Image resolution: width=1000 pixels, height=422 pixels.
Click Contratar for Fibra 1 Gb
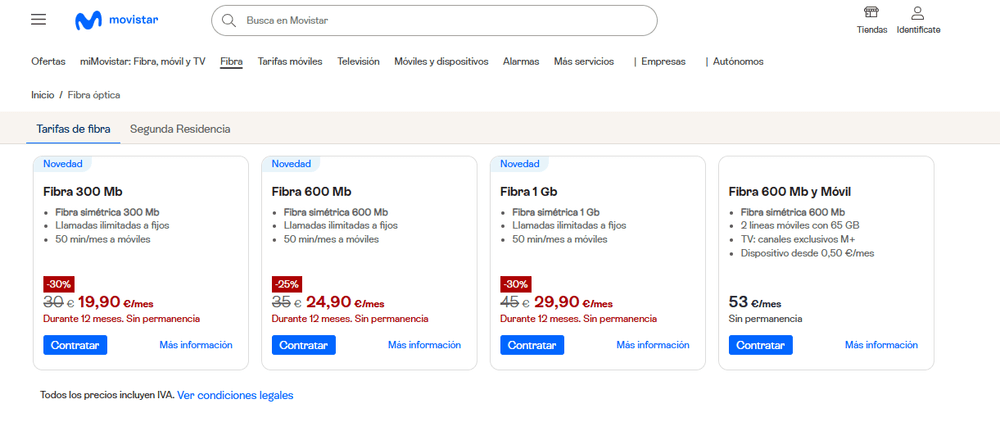[532, 345]
